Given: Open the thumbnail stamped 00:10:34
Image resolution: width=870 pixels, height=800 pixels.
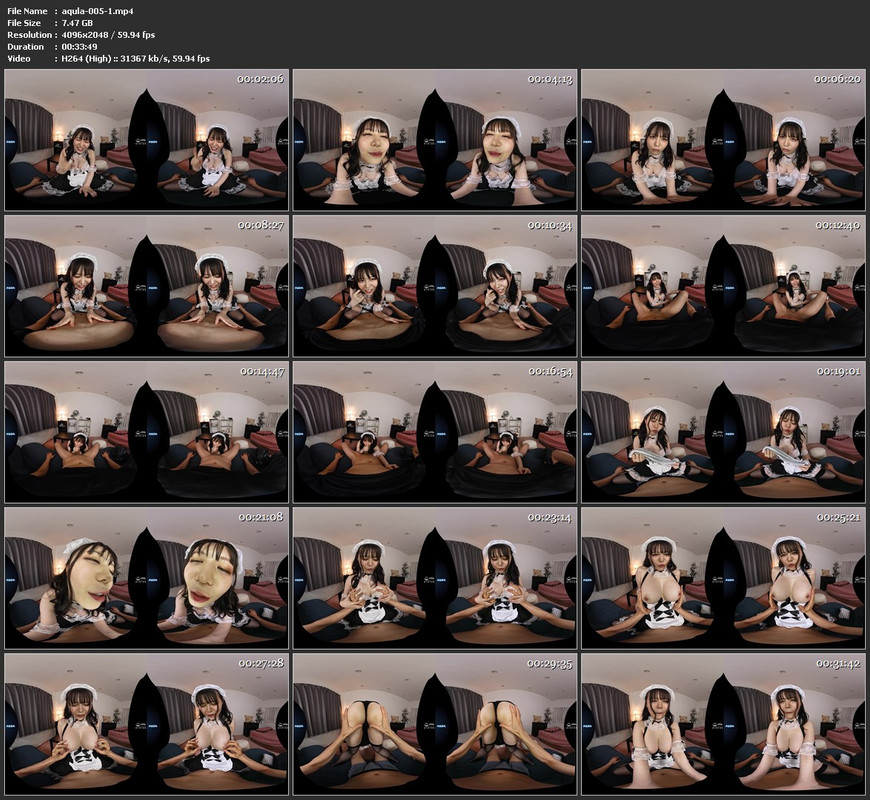Looking at the screenshot, I should click(x=435, y=286).
